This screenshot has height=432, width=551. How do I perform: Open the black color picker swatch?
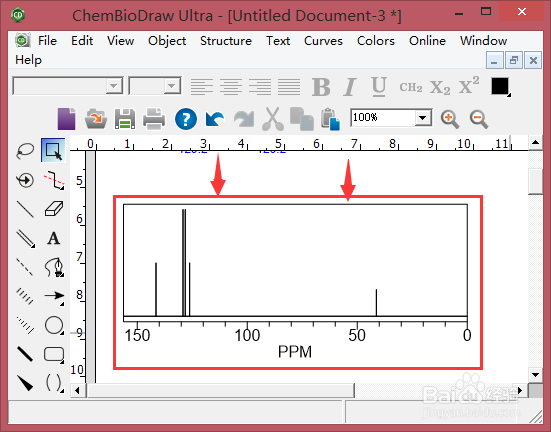coord(500,86)
